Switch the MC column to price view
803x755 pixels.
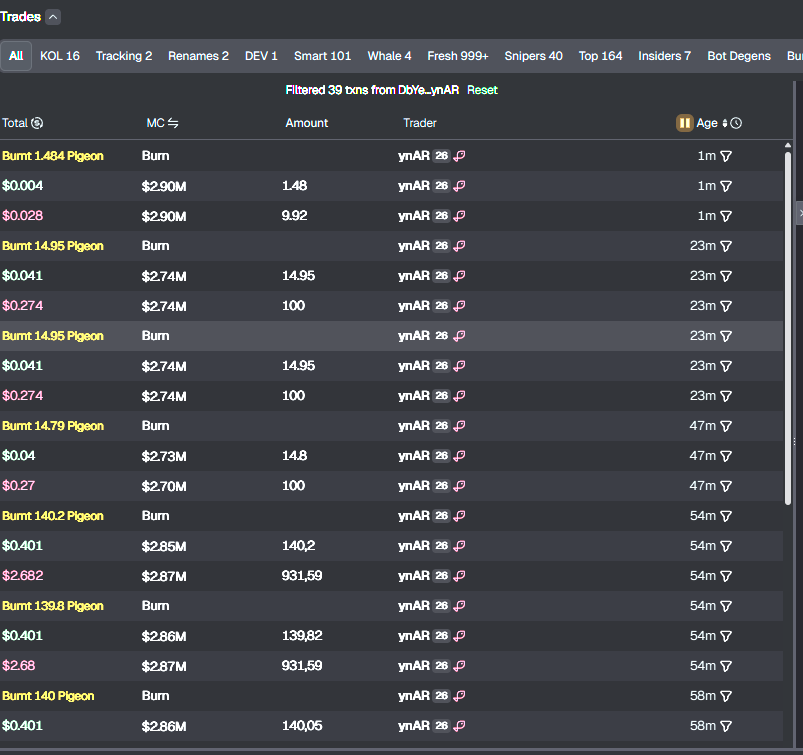(173, 123)
